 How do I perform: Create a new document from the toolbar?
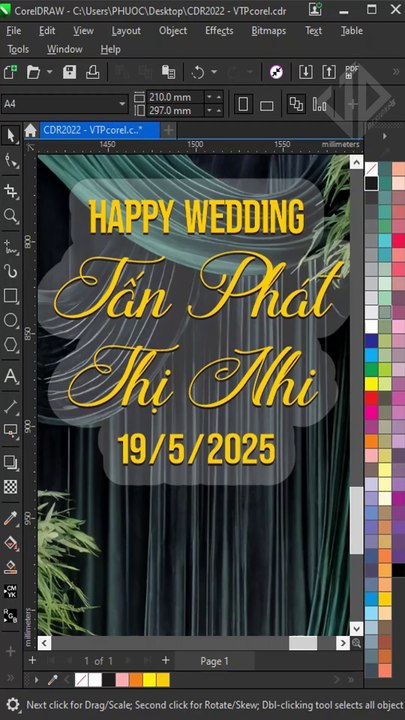(10, 72)
